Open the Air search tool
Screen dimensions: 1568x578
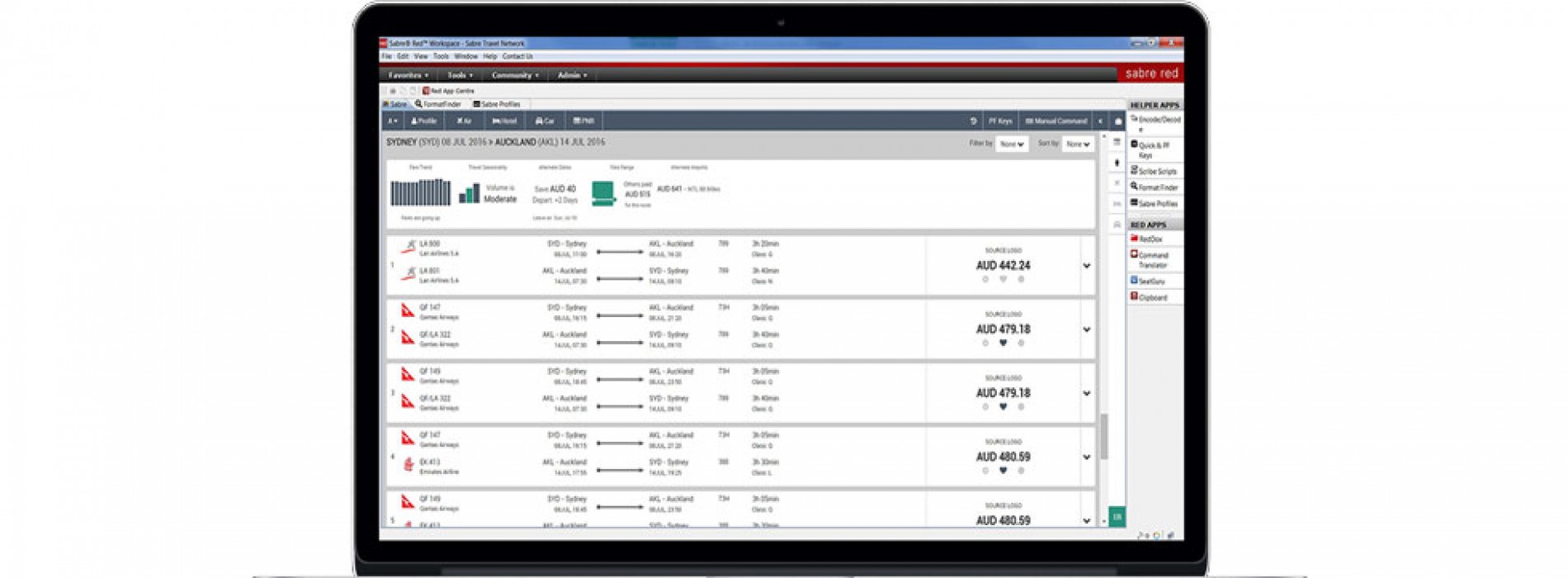click(464, 121)
